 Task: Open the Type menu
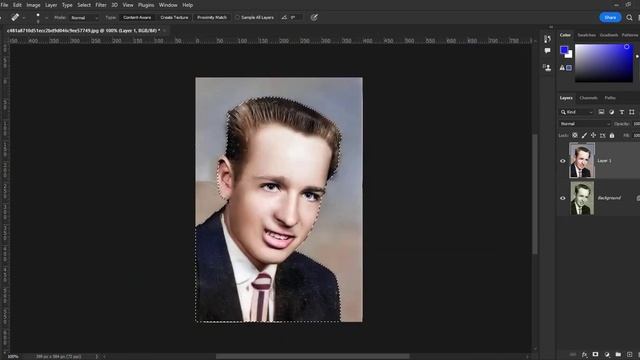(67, 5)
